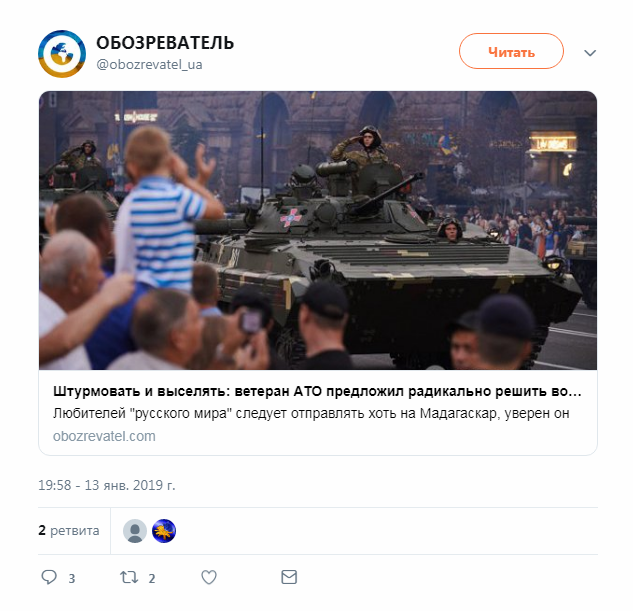Click retweet count 2 beside arrows
The width and height of the screenshot is (633, 611).
[152, 579]
